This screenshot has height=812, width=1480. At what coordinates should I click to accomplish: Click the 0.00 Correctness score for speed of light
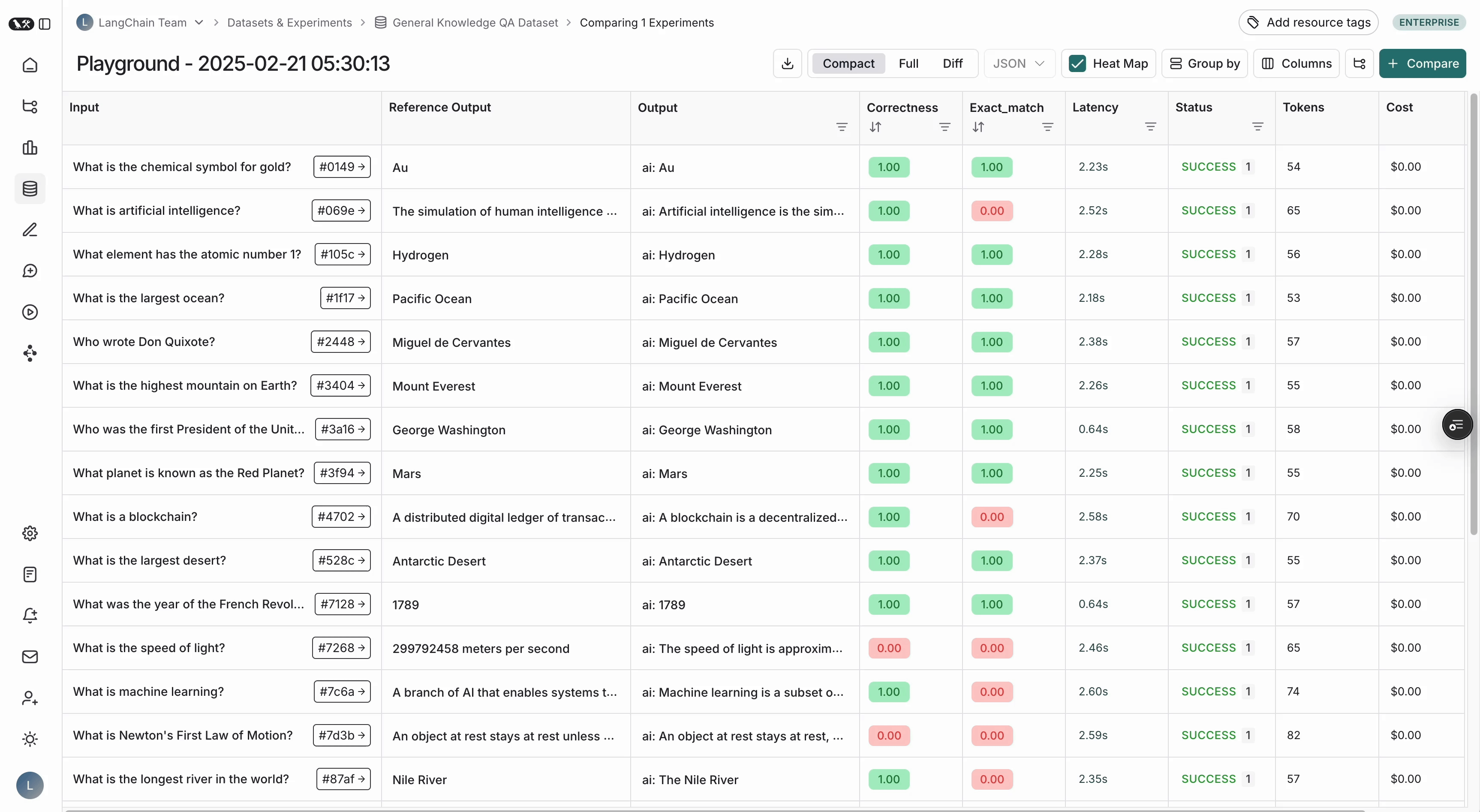pyautogui.click(x=889, y=648)
